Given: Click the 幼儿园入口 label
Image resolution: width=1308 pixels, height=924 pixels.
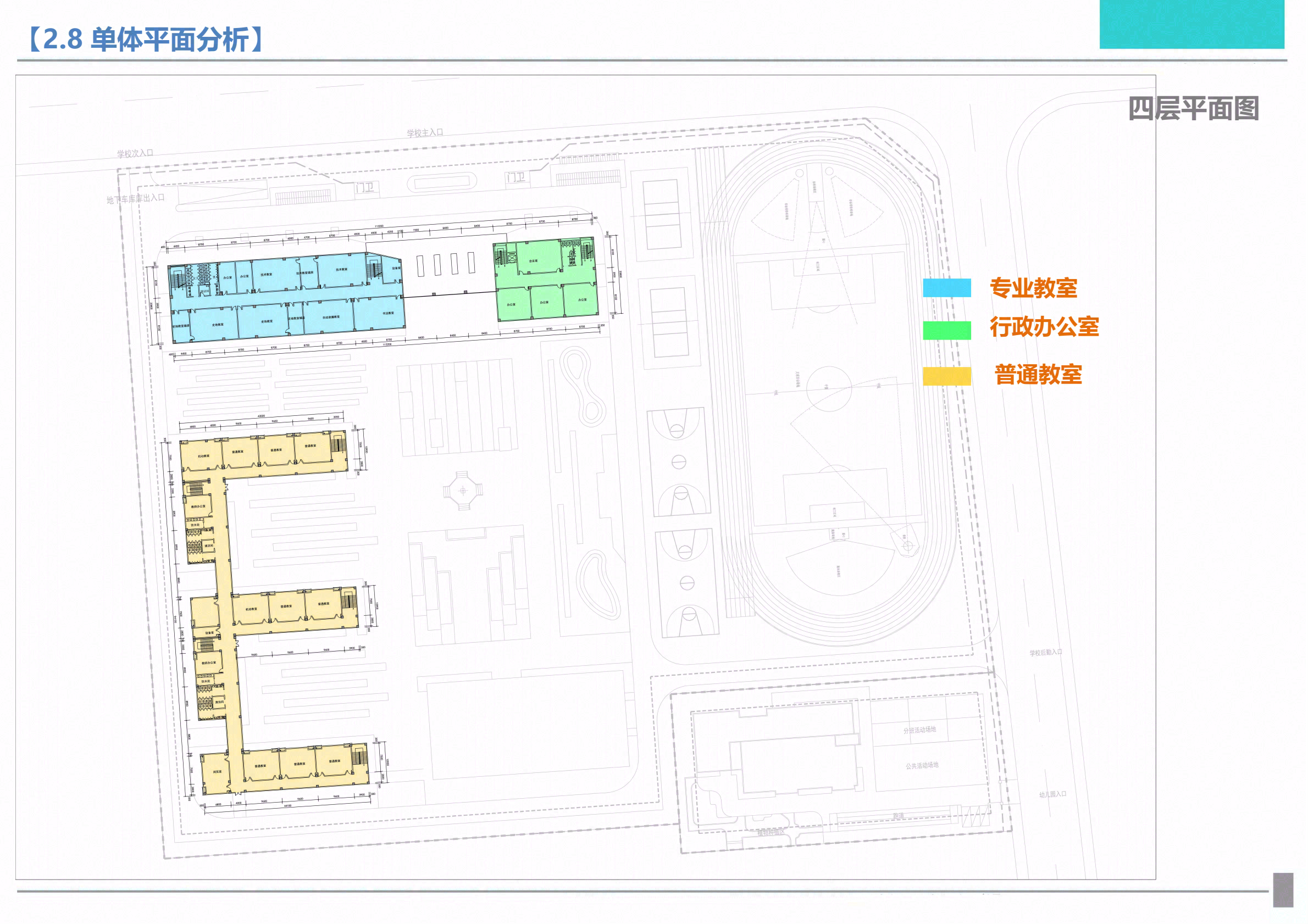Looking at the screenshot, I should point(1052,794).
